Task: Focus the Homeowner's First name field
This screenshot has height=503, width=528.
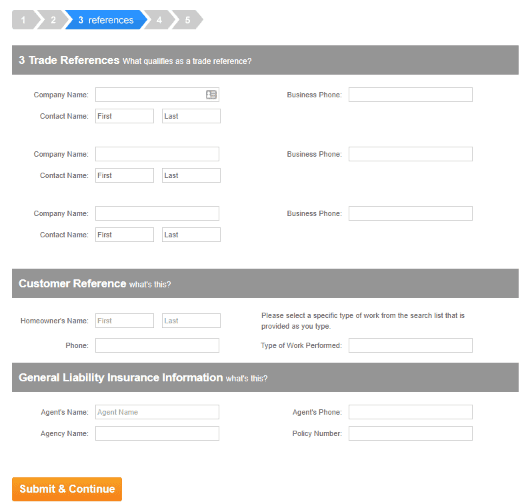Action: [125, 321]
